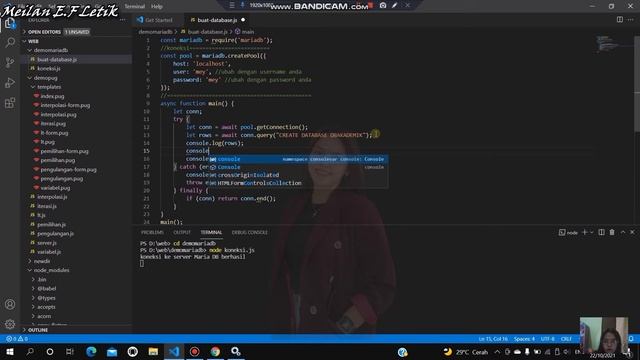640x360 pixels.
Task: Open Microsoft Edge from the taskbar
Action: coord(91,351)
